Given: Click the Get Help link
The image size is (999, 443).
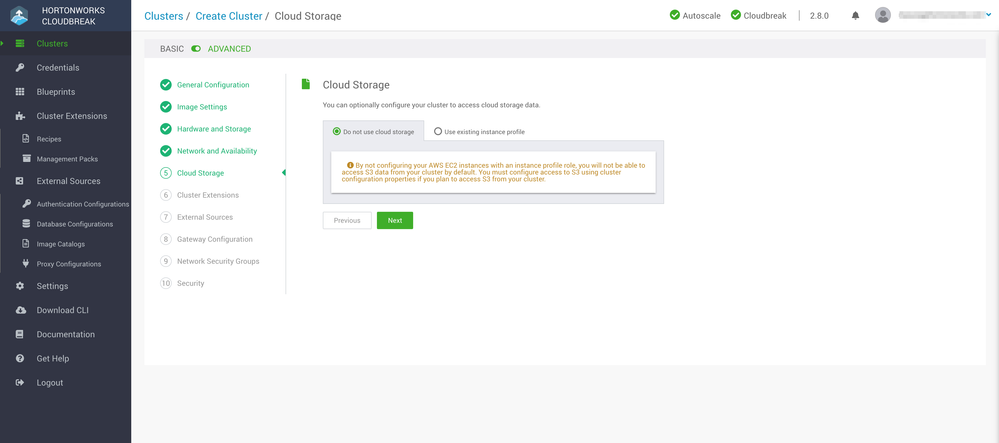Looking at the screenshot, I should click(53, 358).
